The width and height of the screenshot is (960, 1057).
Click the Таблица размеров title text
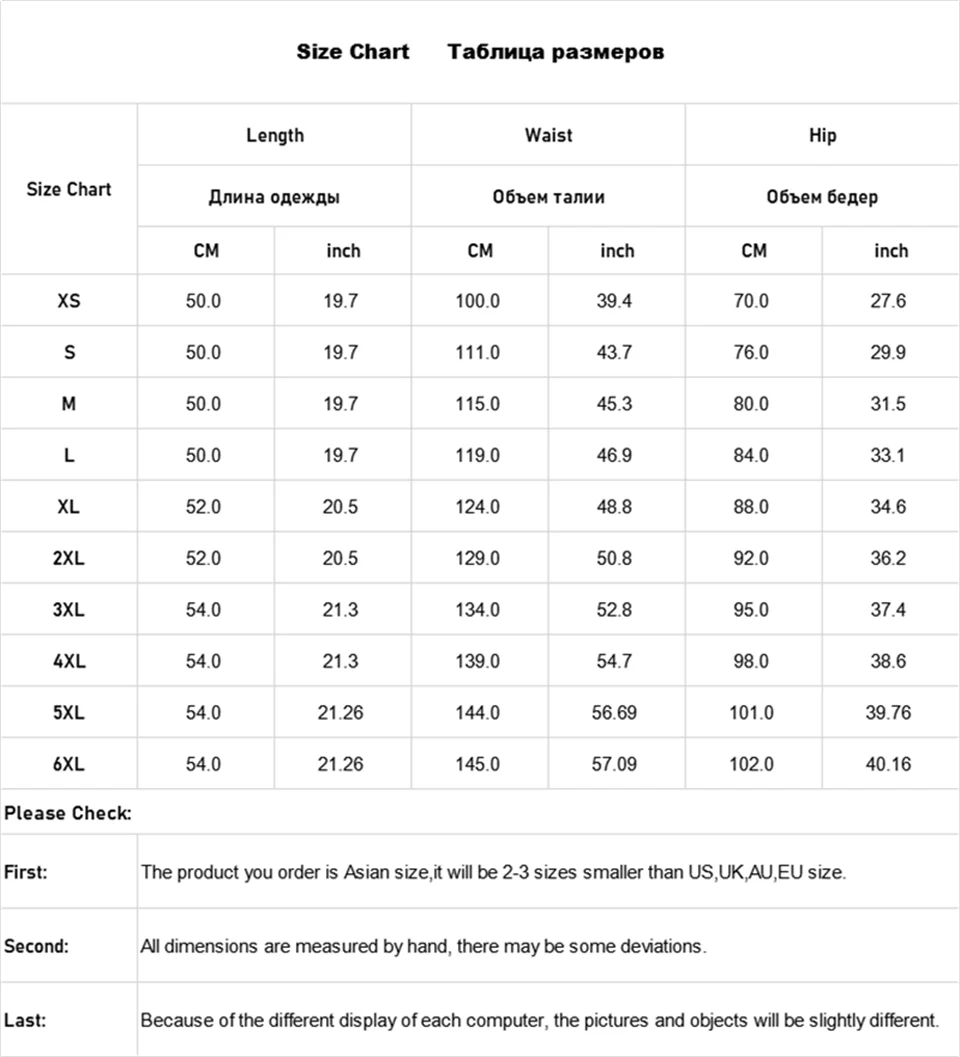(555, 52)
